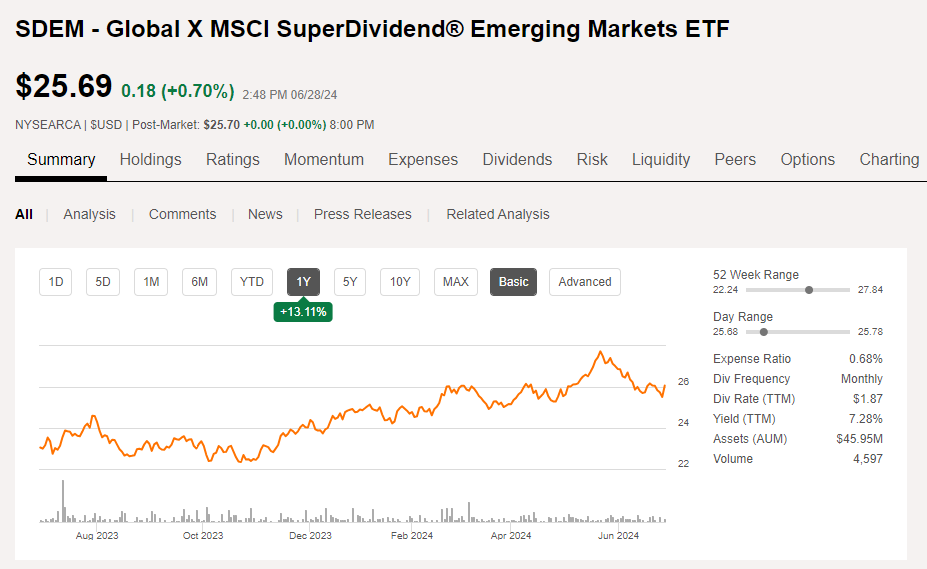
Task: Filter feed by Press Releases
Action: 362,214
